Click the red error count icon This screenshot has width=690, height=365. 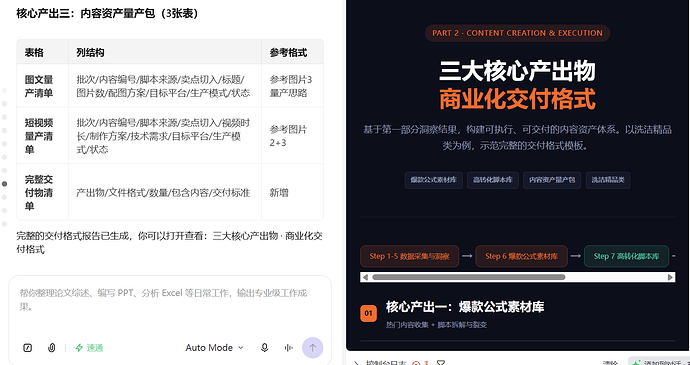pos(416,363)
